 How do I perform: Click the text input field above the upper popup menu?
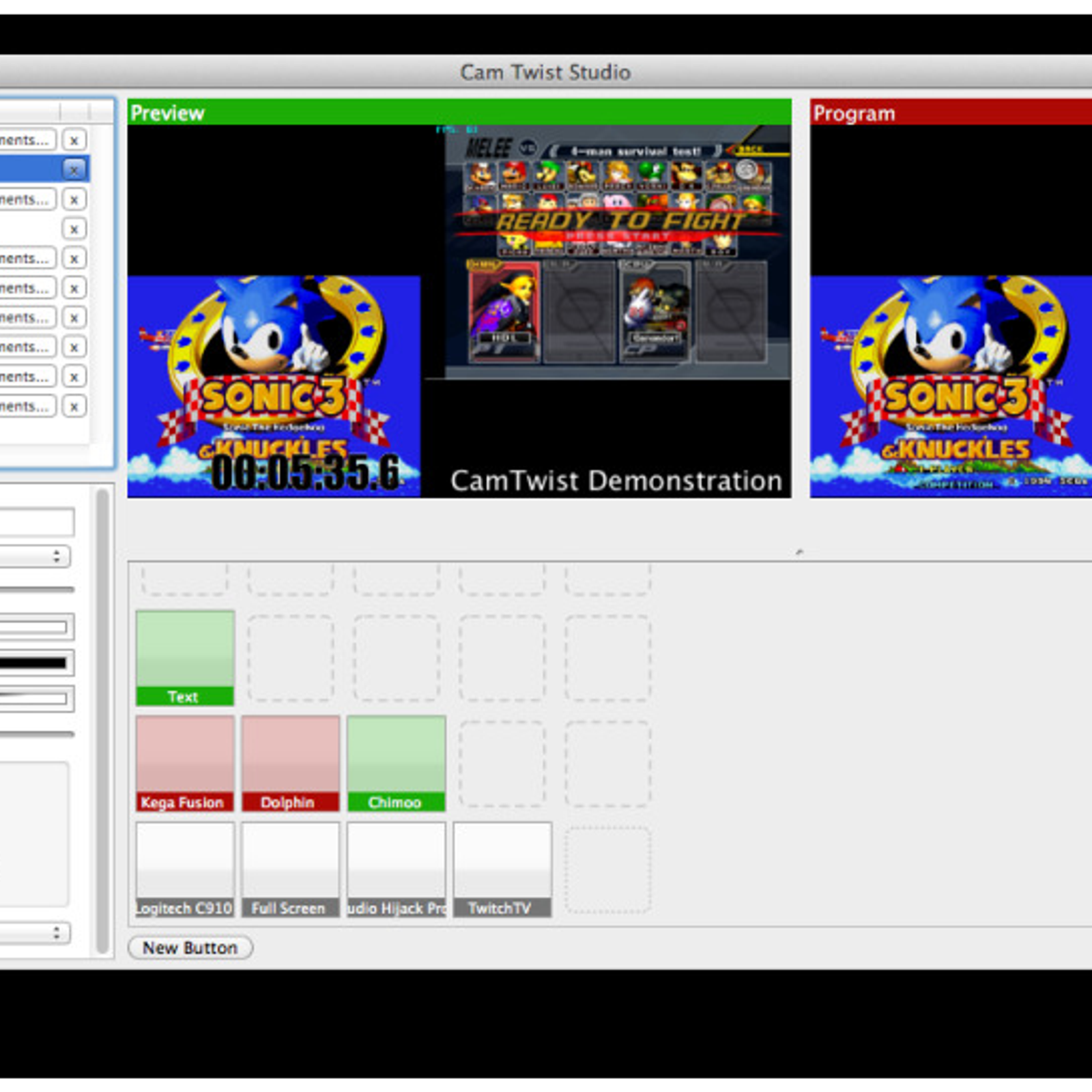point(36,522)
